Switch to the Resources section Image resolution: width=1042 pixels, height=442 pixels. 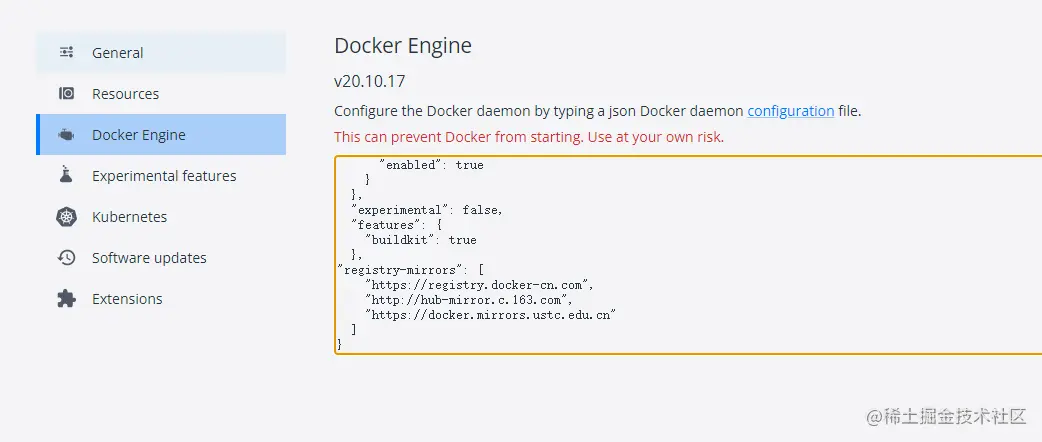(x=161, y=94)
